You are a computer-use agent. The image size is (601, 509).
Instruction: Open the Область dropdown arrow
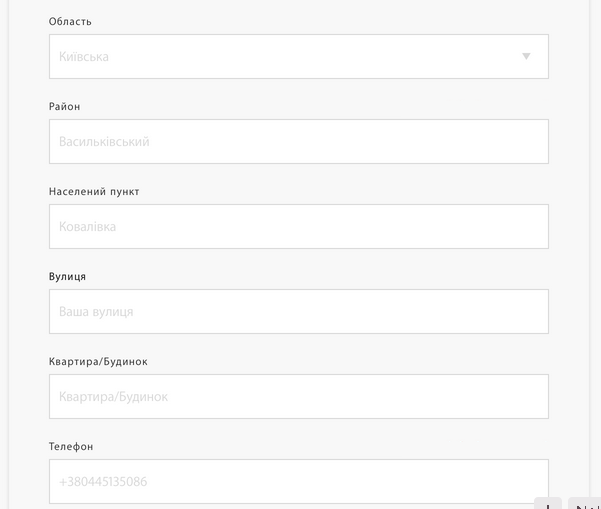pyautogui.click(x=526, y=57)
